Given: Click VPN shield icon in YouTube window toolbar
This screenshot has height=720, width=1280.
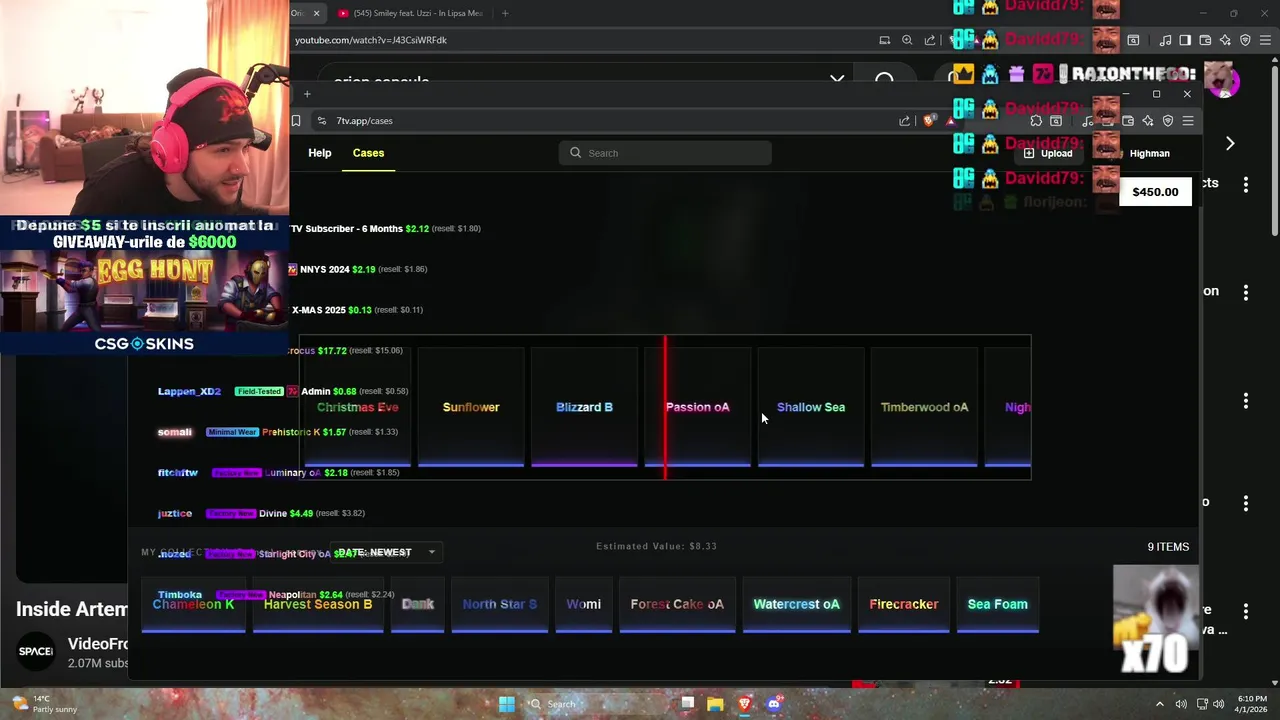Looking at the screenshot, I should (x=1245, y=40).
